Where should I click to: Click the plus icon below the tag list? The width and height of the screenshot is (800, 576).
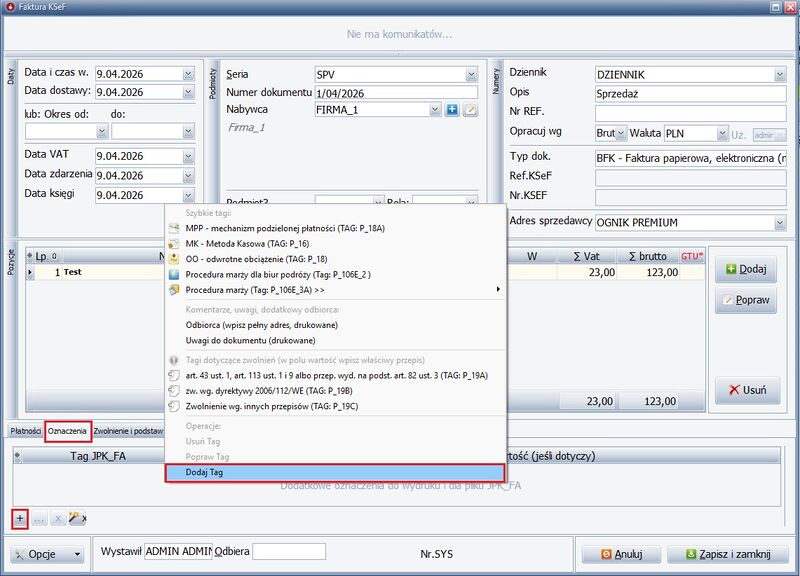point(20,519)
